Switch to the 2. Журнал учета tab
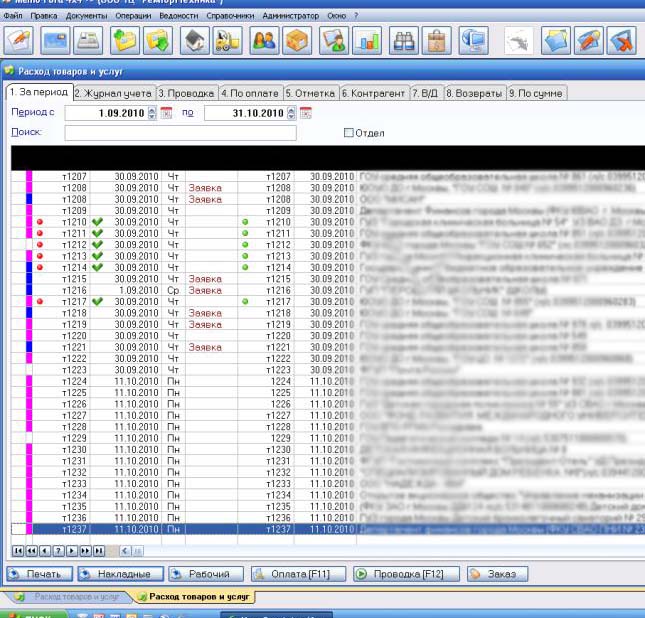 114,93
